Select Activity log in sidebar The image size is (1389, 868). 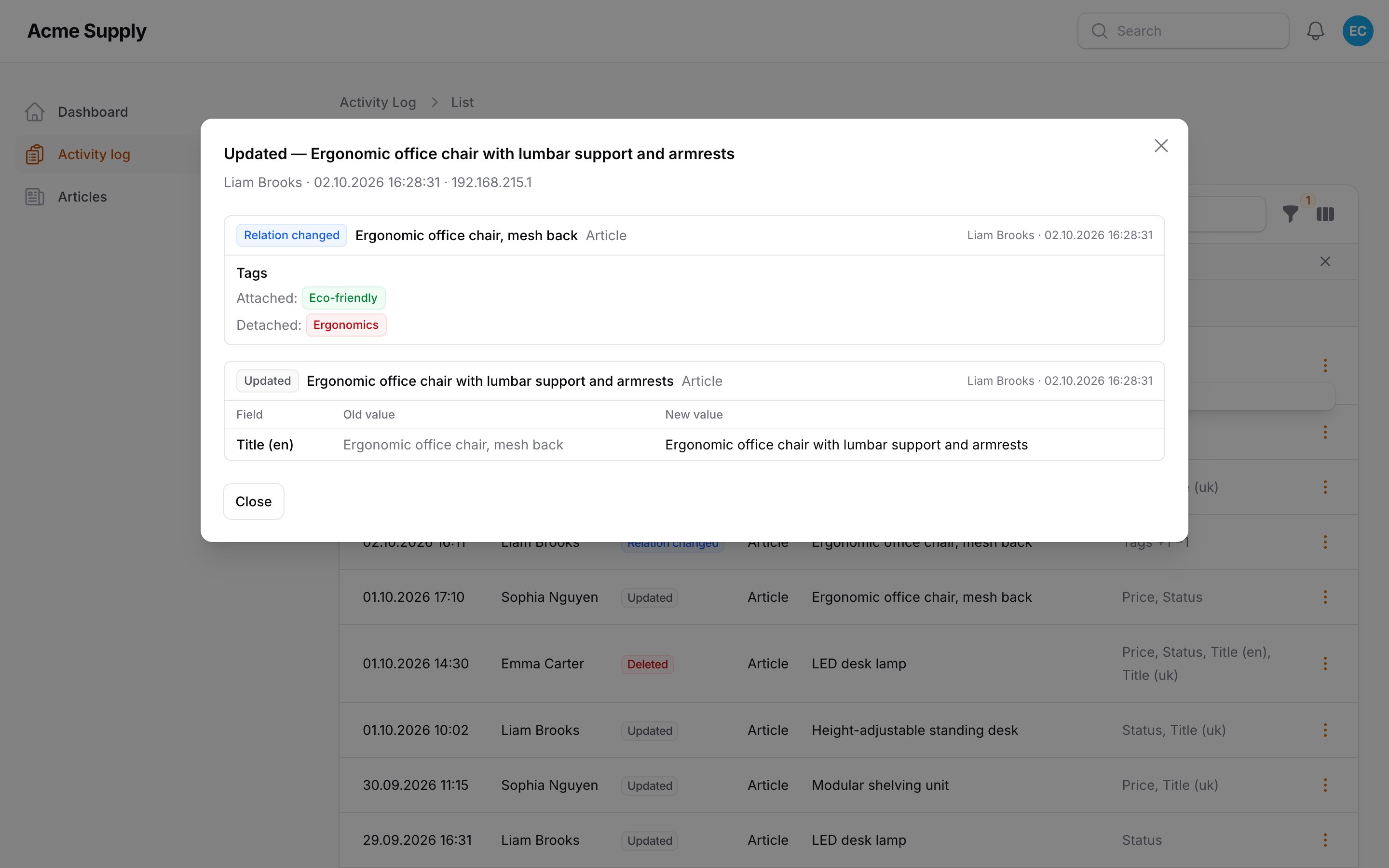[x=94, y=154]
